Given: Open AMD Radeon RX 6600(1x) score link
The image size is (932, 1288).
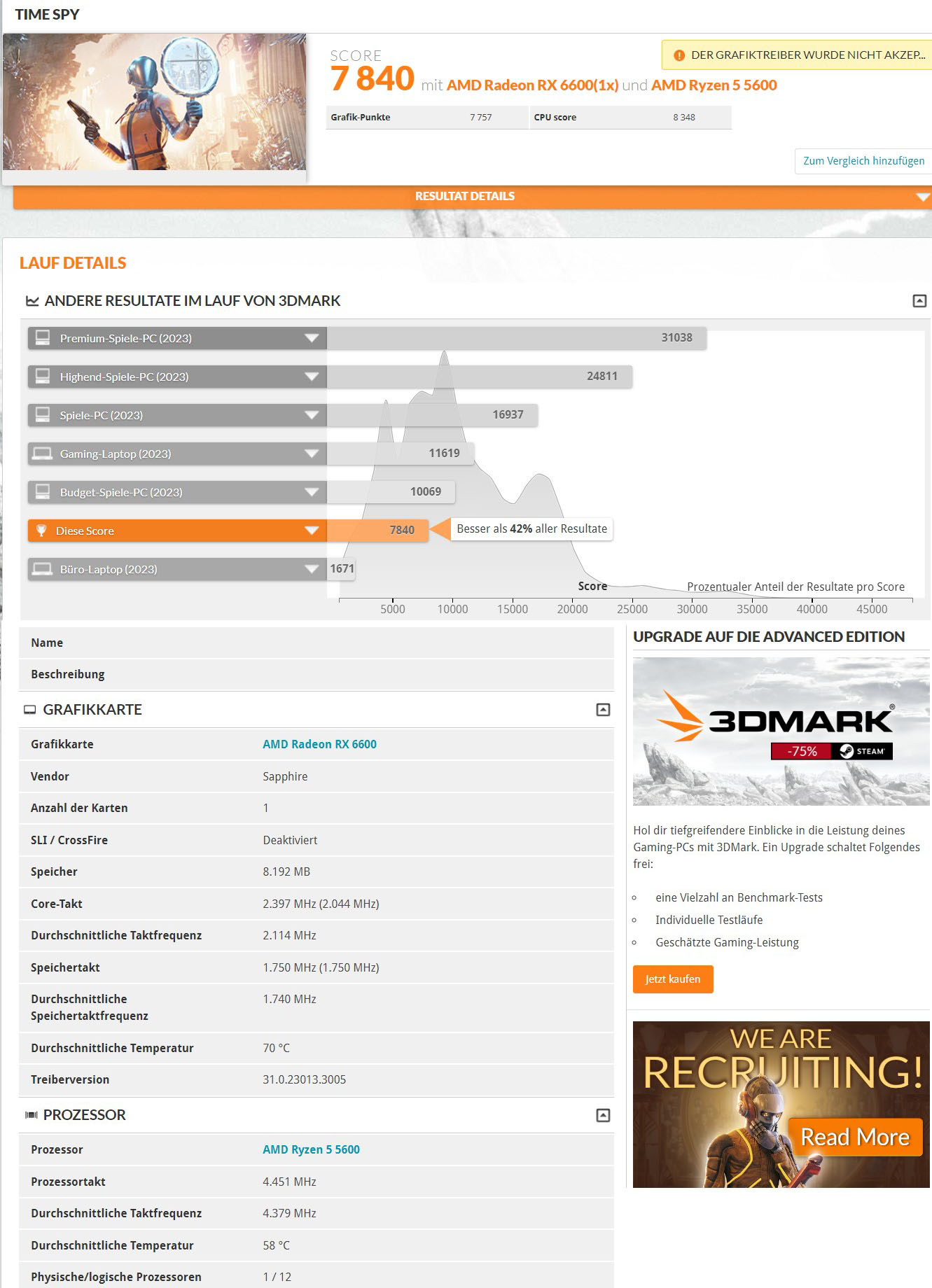Looking at the screenshot, I should point(532,85).
